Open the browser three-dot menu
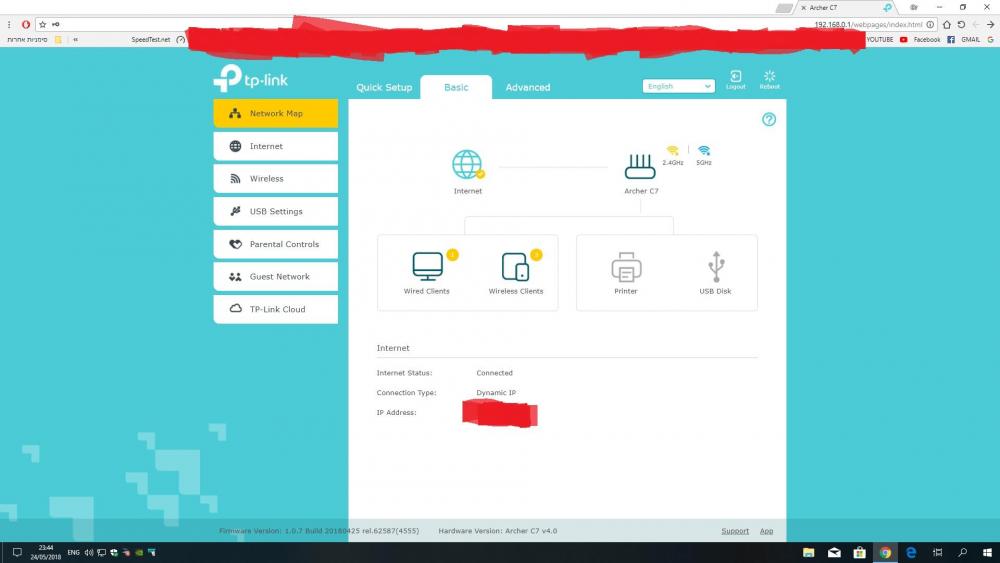Image resolution: width=1000 pixels, height=563 pixels. tap(9, 24)
